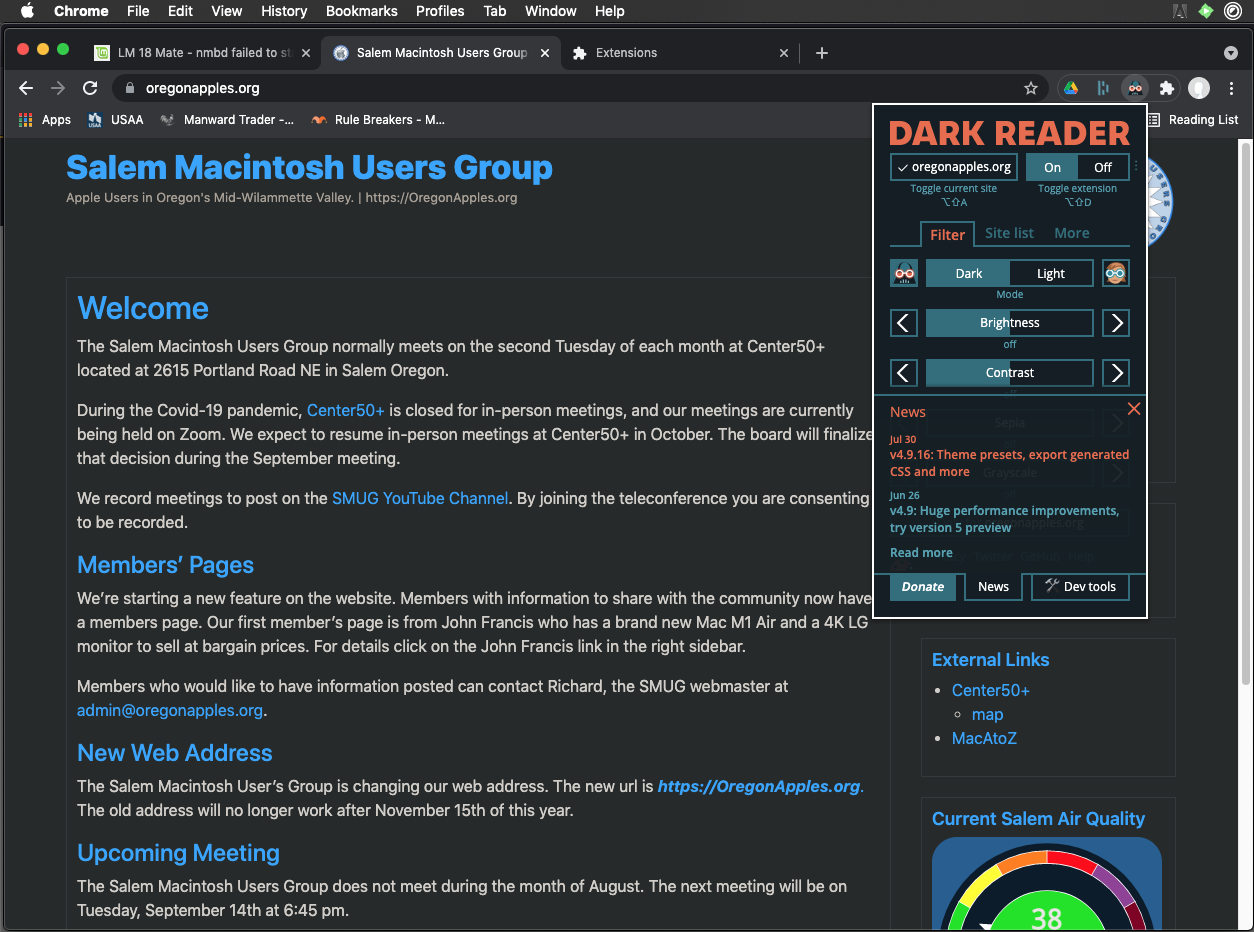Screen dimensions: 1254x932
Task: Open the Profiles menu
Action: coord(440,11)
